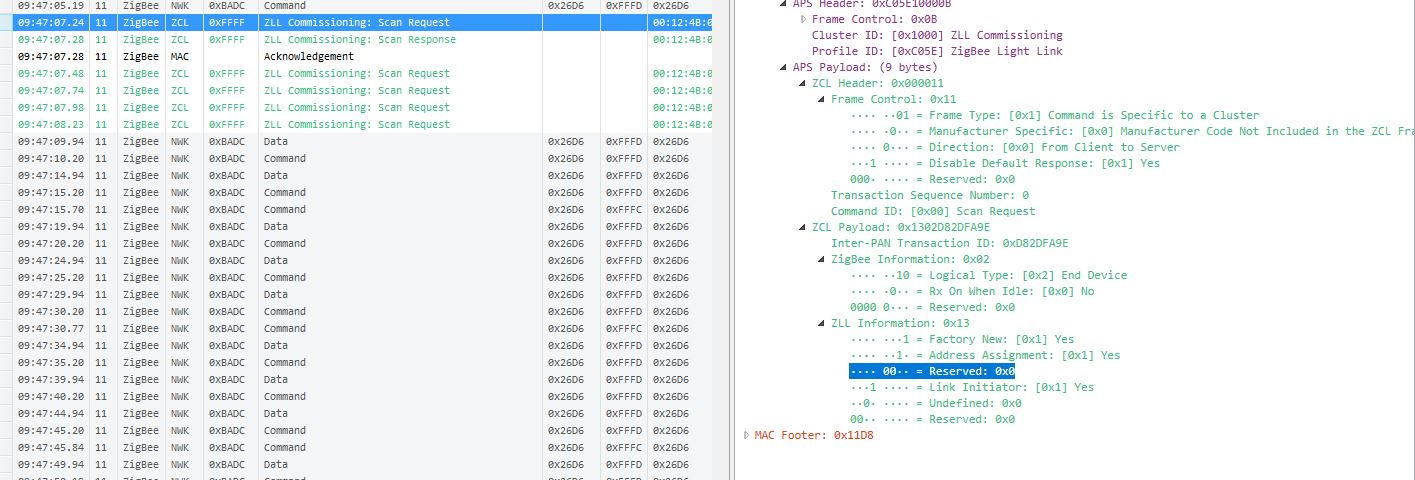Select the 09:47:07.98 Scan Request packet
1415x480 pixels.
click(x=356, y=107)
